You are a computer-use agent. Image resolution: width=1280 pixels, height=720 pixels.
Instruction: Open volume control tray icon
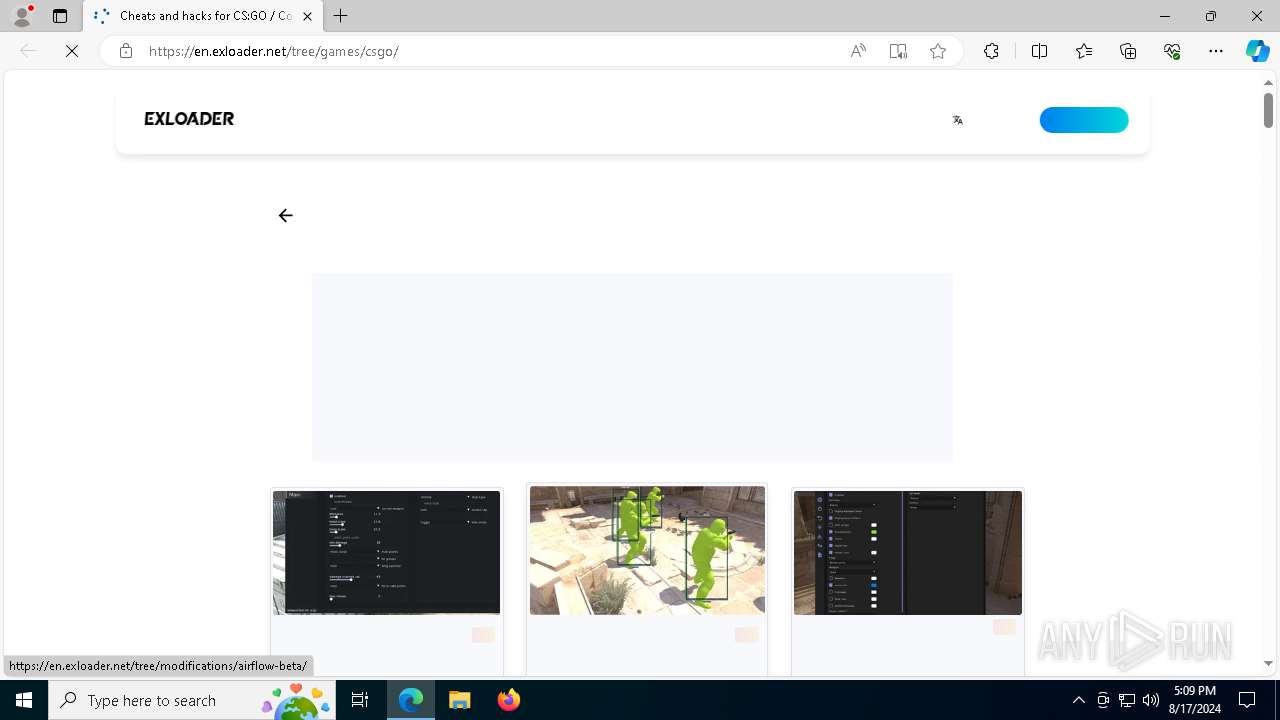tap(1150, 700)
